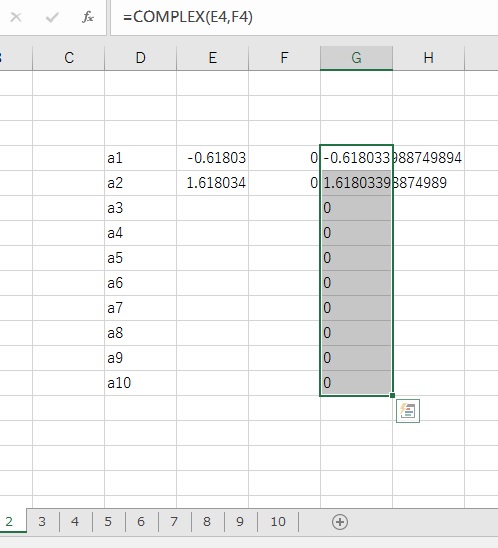Select the 0 in column G on row a5

pos(356,258)
